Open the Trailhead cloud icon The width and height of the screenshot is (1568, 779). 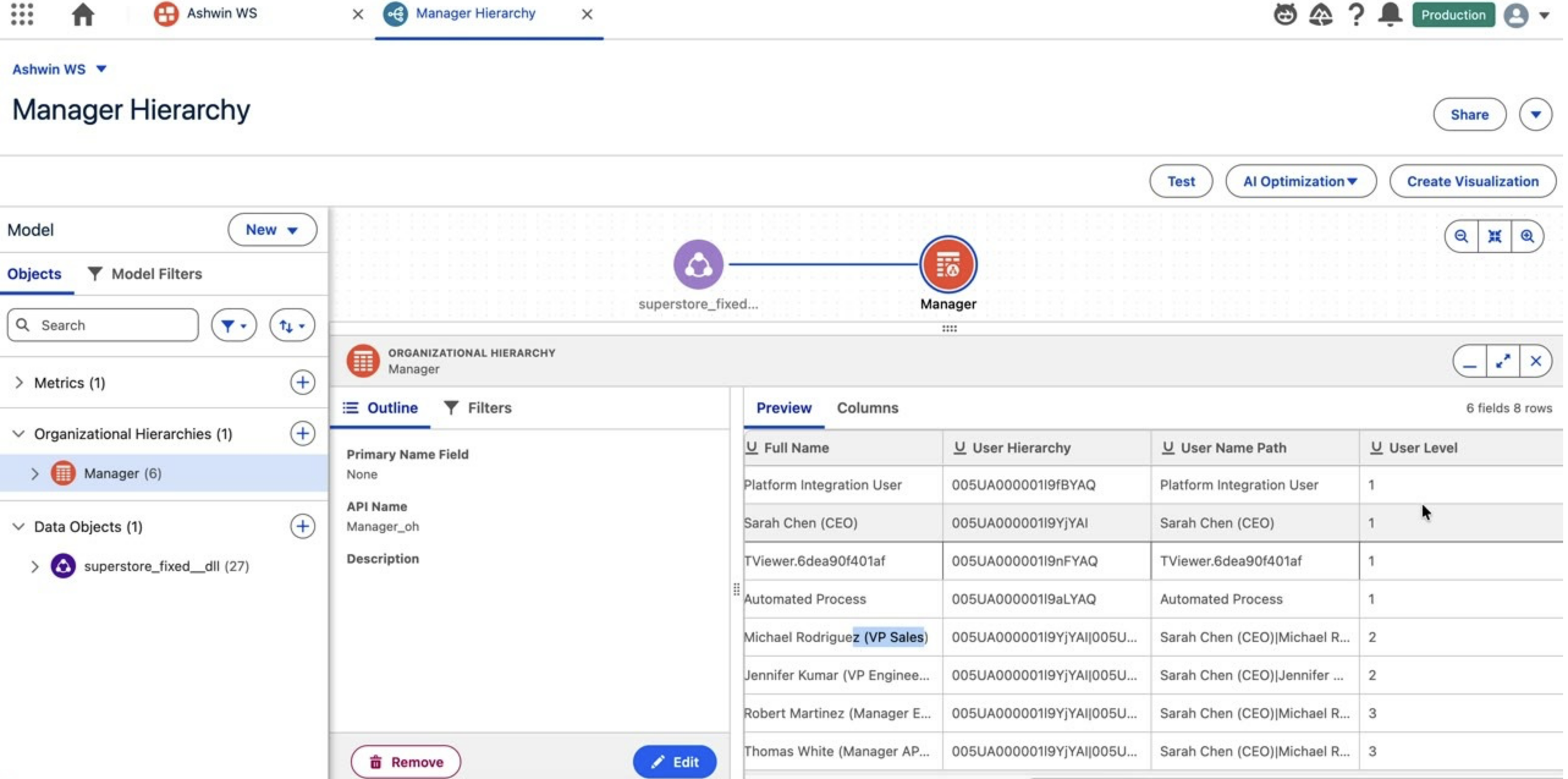click(1320, 14)
